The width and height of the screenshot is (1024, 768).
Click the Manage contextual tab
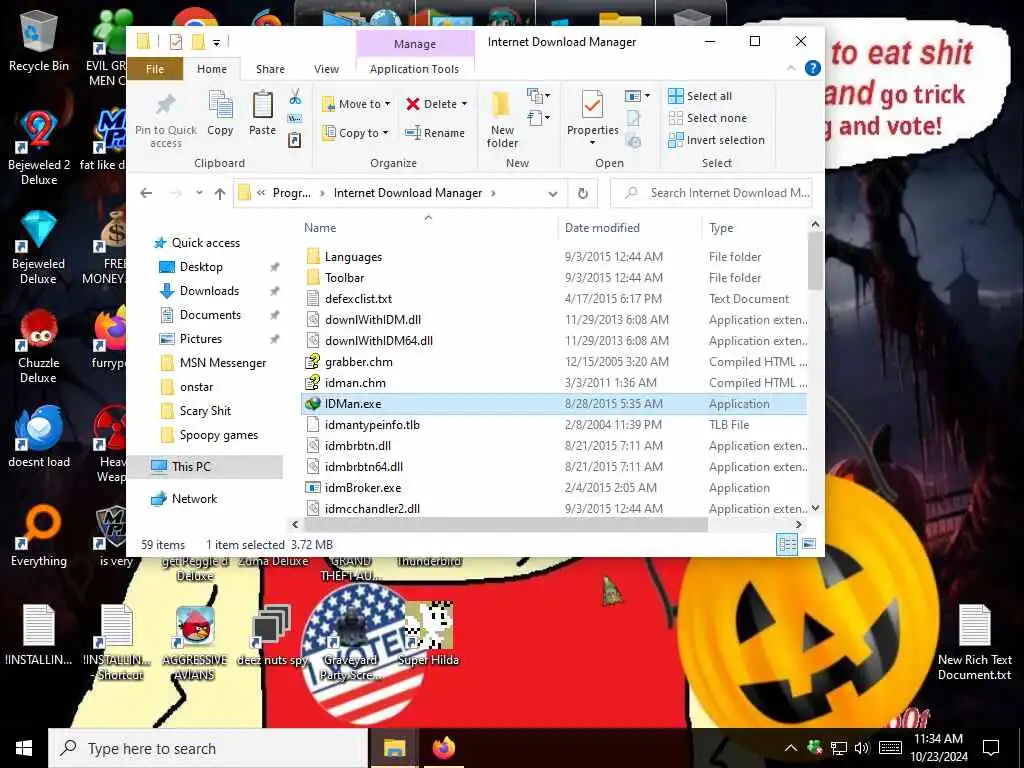[x=415, y=44]
